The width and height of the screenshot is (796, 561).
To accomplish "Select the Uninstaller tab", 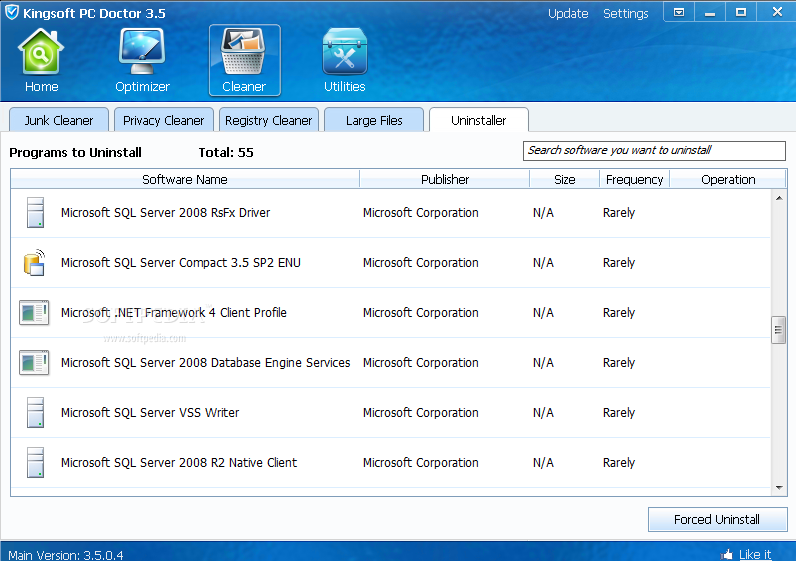I will (x=479, y=120).
